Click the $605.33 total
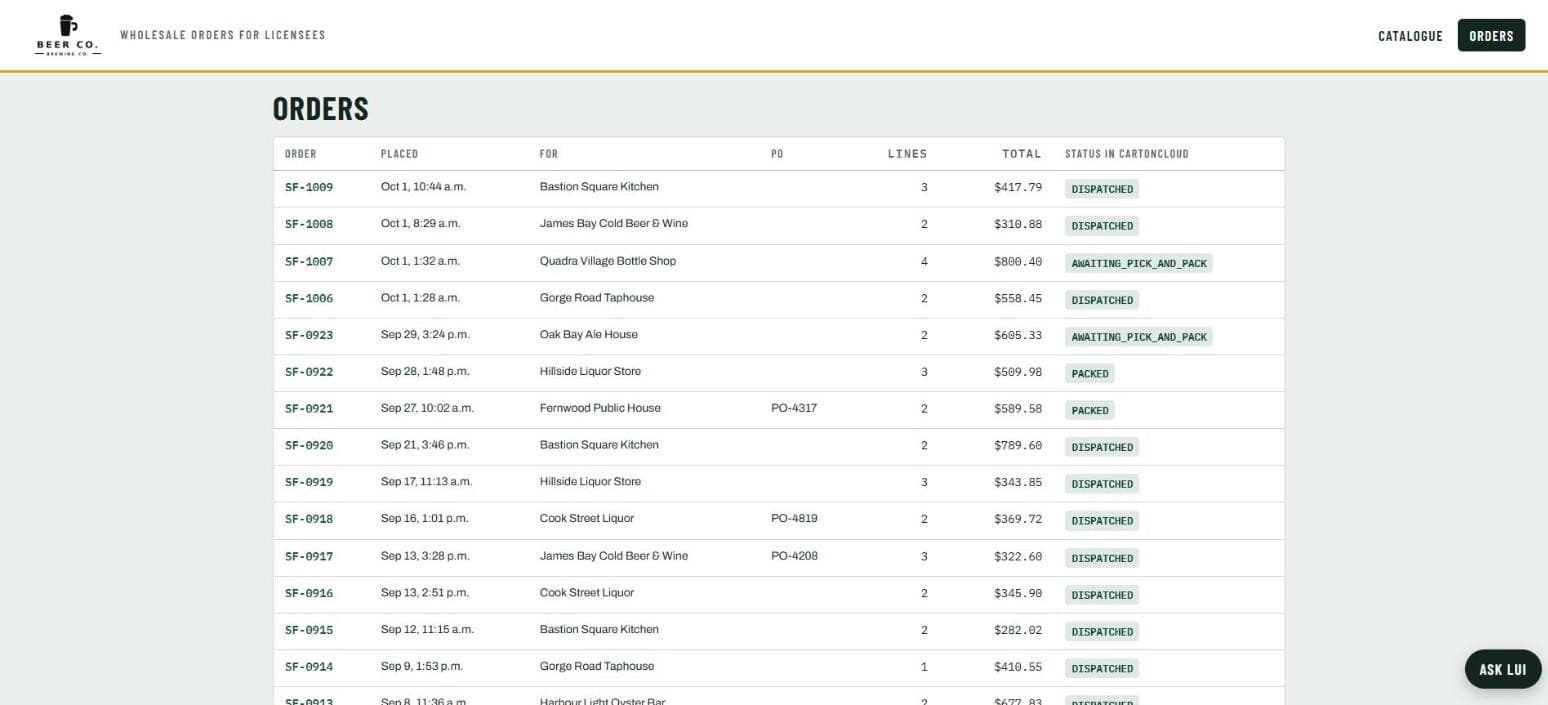The image size is (1548, 705). pyautogui.click(x=1018, y=335)
